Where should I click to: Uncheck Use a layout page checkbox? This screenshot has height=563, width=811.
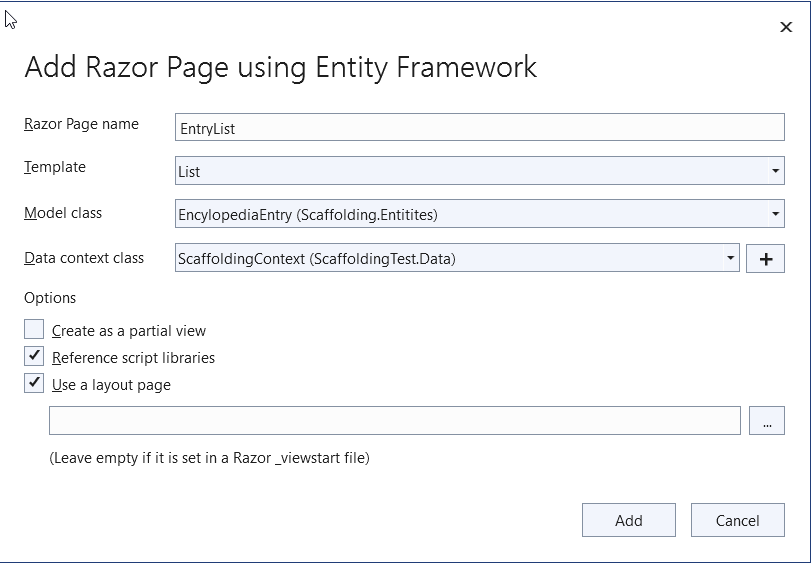pyautogui.click(x=34, y=383)
